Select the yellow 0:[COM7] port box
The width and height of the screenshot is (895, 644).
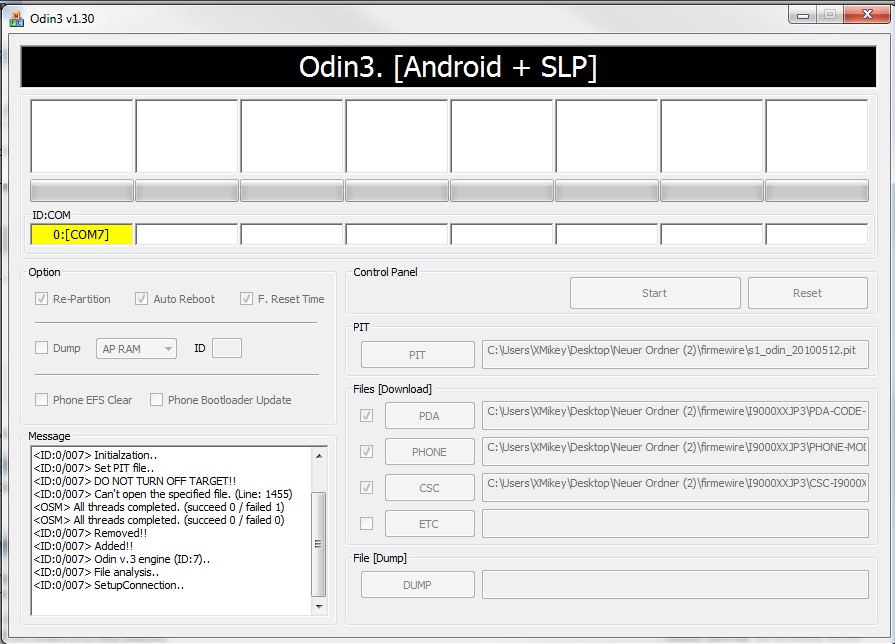(82, 235)
